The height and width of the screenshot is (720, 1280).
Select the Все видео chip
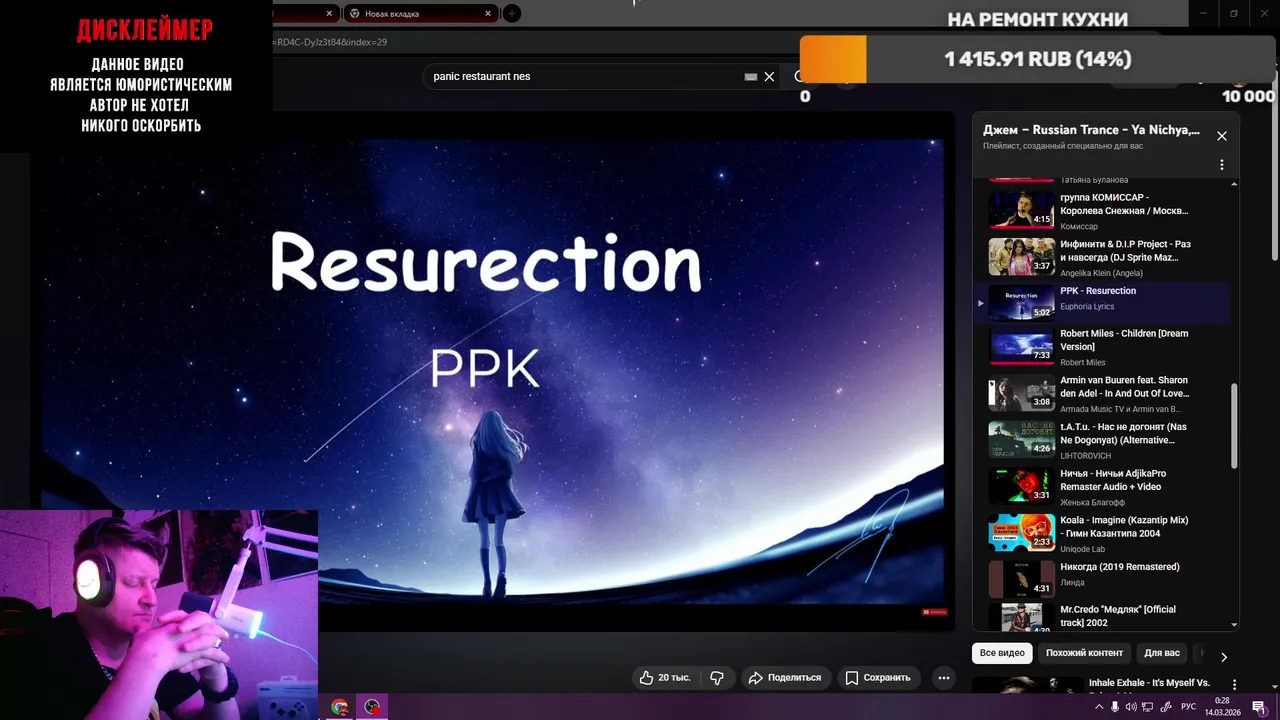[x=1002, y=653]
